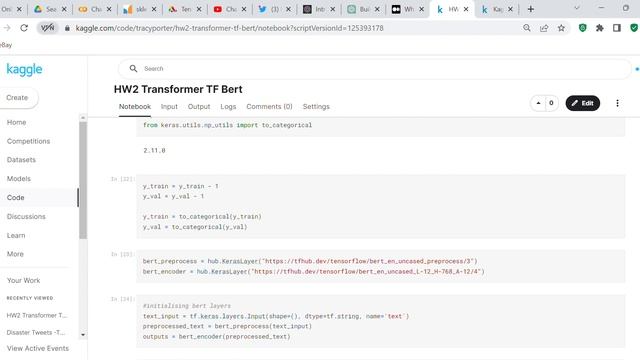This screenshot has width=640, height=360.
Task: Open the Comments (0) tab
Action: click(x=269, y=107)
